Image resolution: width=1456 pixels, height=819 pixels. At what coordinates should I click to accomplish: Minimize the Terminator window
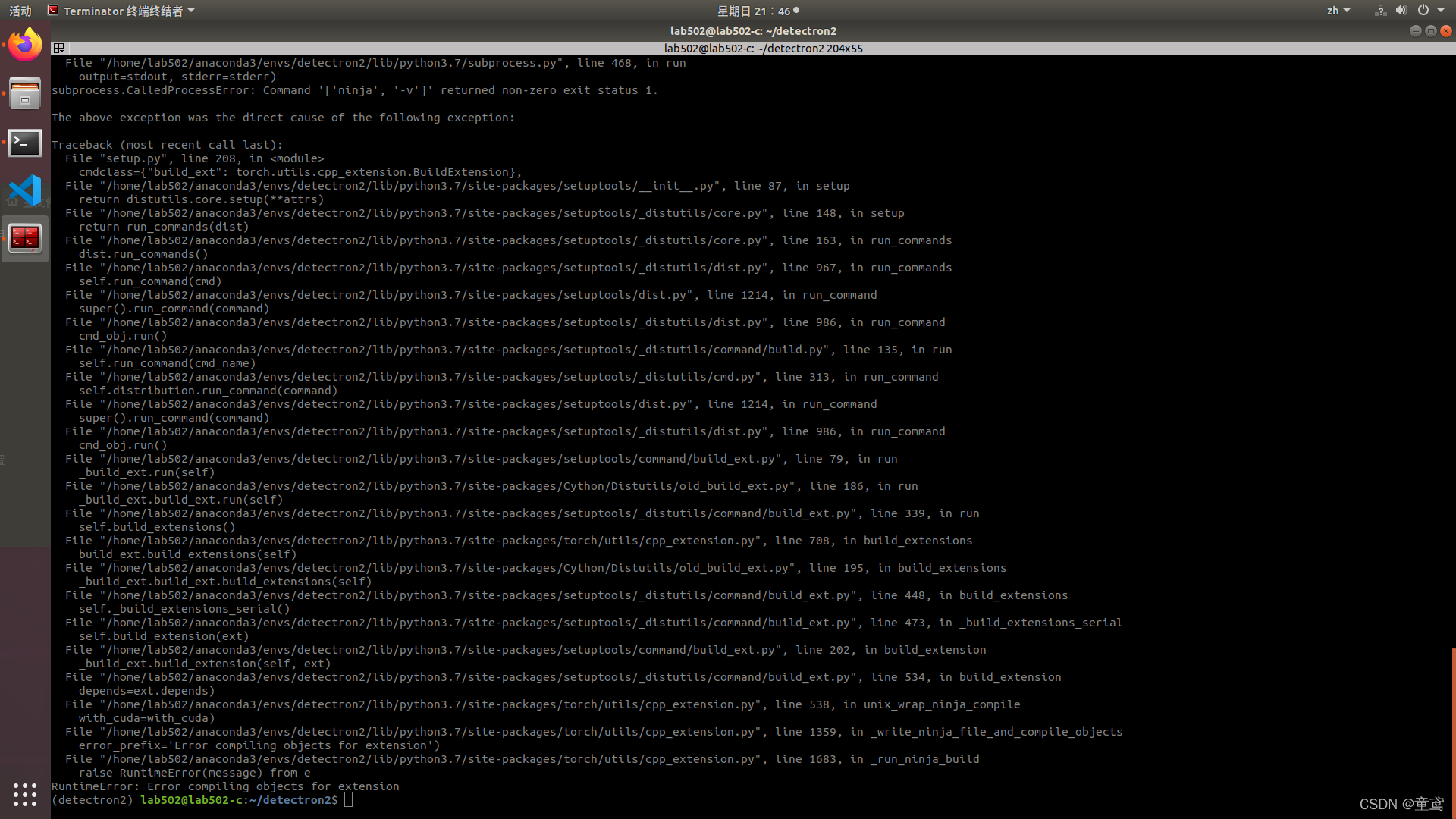(x=1415, y=31)
